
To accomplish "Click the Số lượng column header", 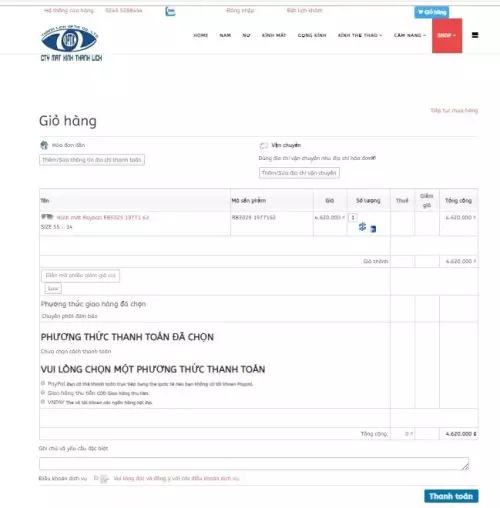I will pyautogui.click(x=368, y=200).
